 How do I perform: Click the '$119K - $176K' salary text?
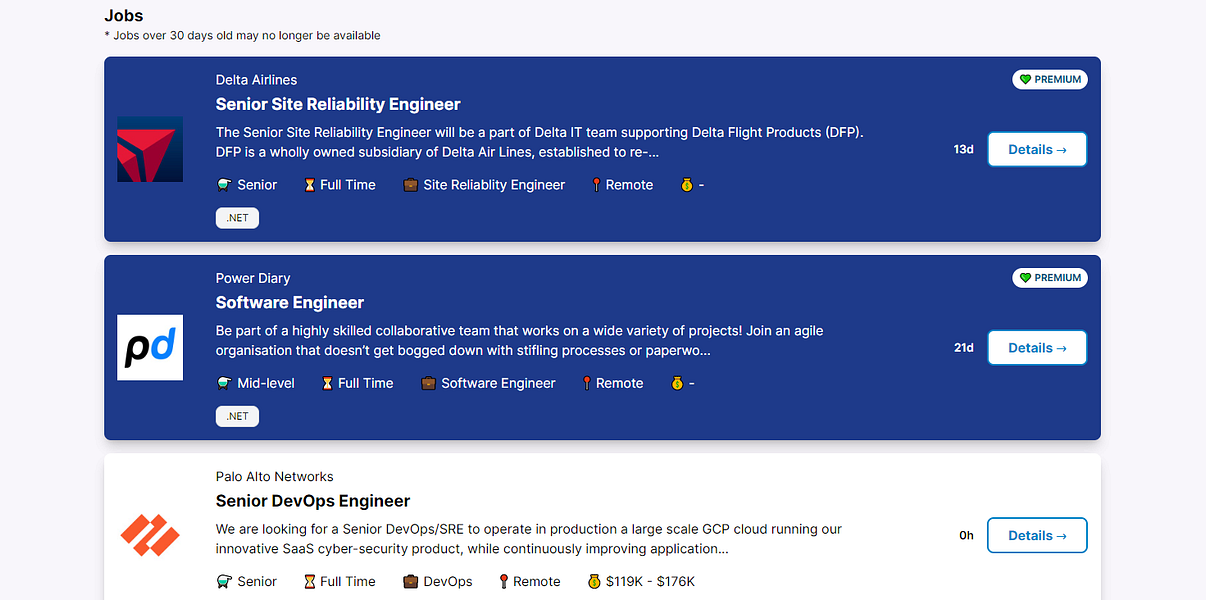click(x=650, y=581)
